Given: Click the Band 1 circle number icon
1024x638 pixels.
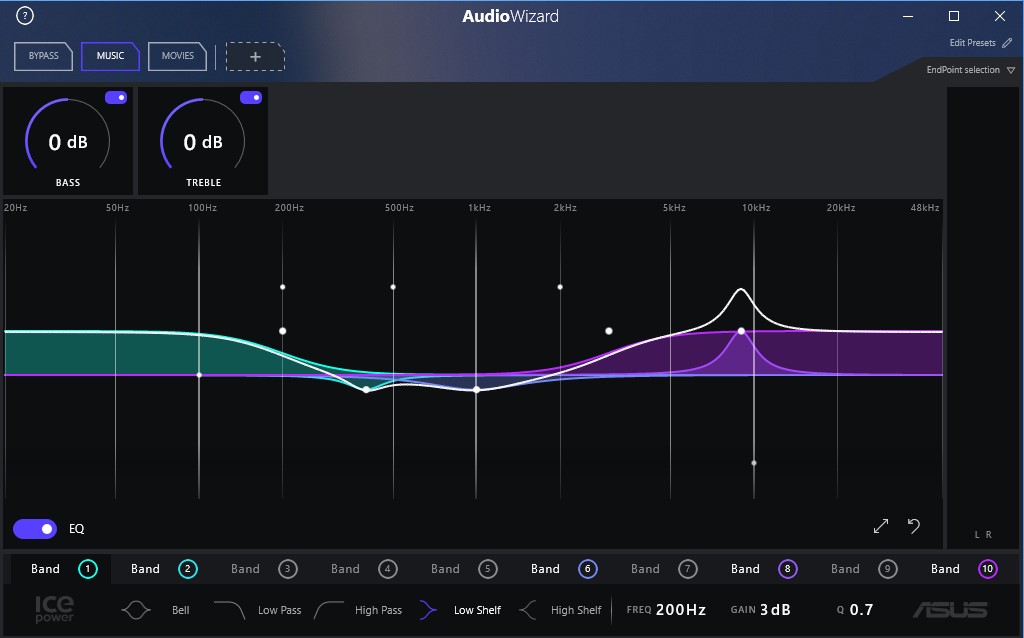Looking at the screenshot, I should pos(88,569).
